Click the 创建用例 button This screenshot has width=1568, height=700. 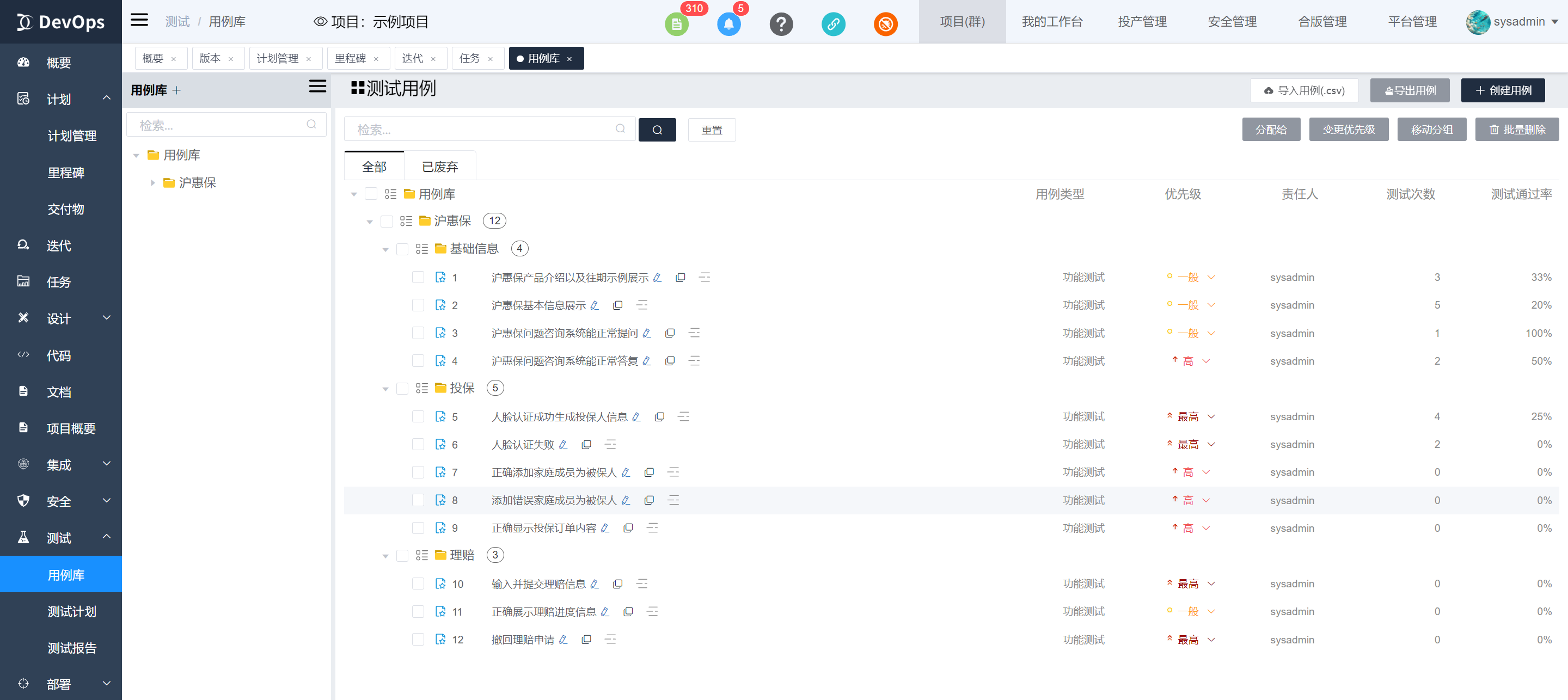(x=1502, y=91)
